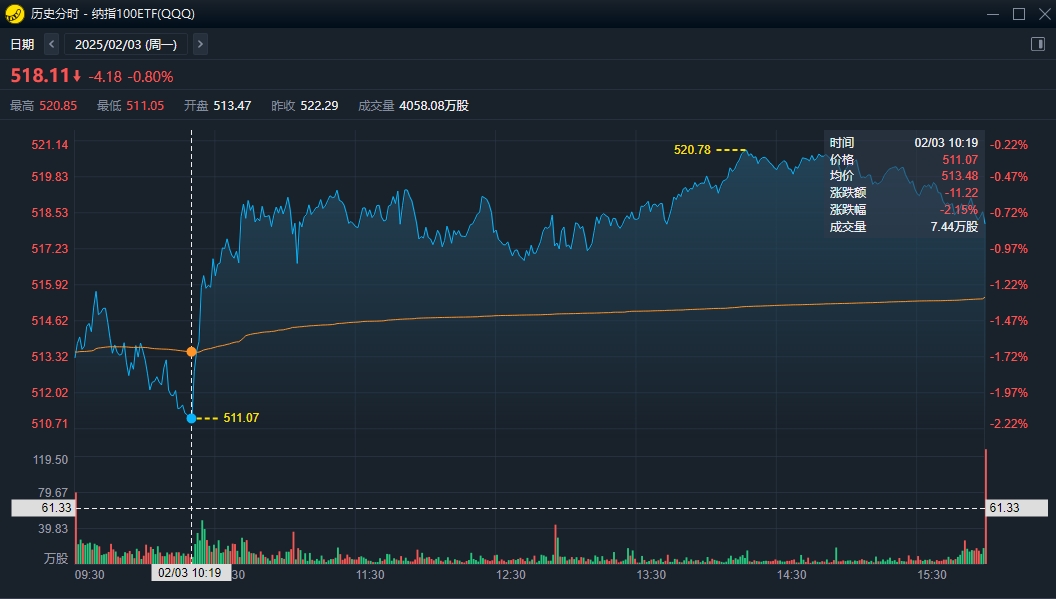Click the right-side 61.33 crosshair value tag
The width and height of the screenshot is (1056, 599).
click(x=1016, y=508)
